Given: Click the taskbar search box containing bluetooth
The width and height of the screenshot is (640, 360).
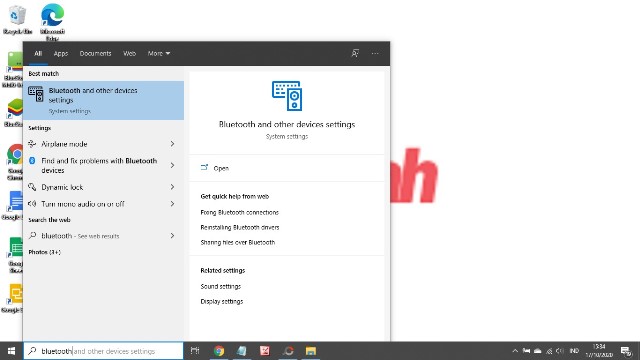Looking at the screenshot, I should point(103,351).
